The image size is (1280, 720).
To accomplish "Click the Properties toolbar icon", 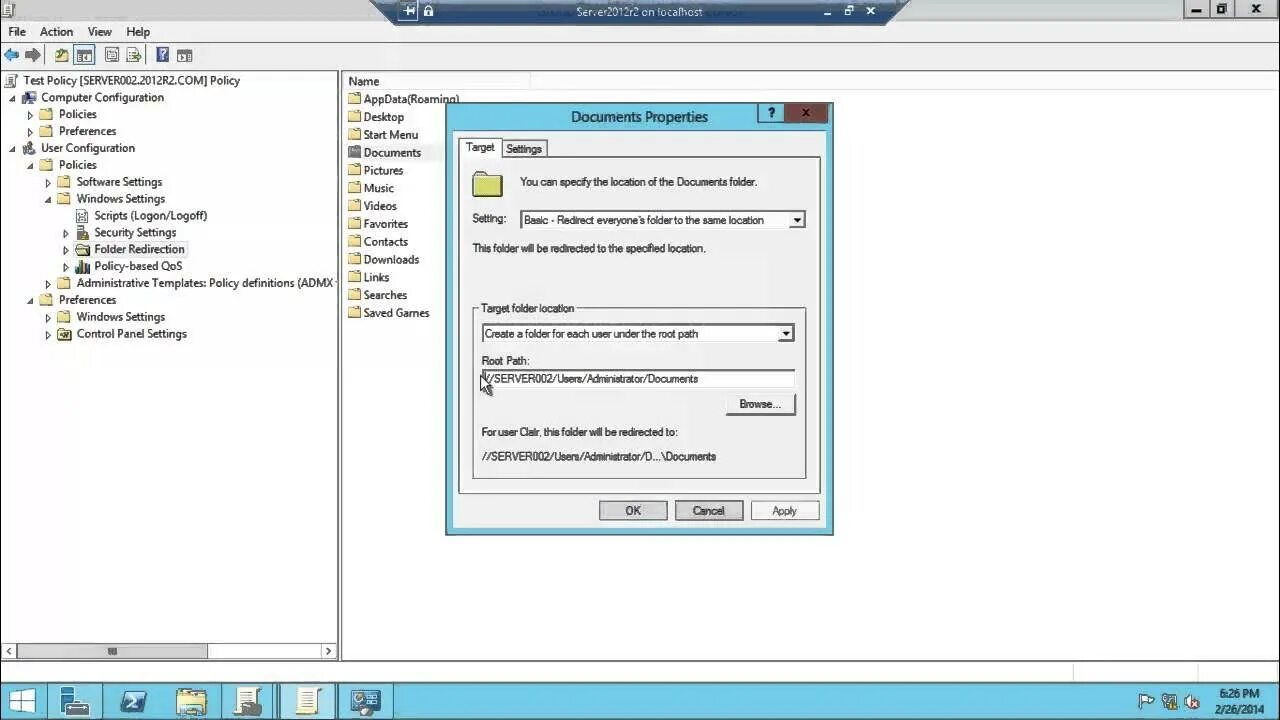I will point(112,55).
